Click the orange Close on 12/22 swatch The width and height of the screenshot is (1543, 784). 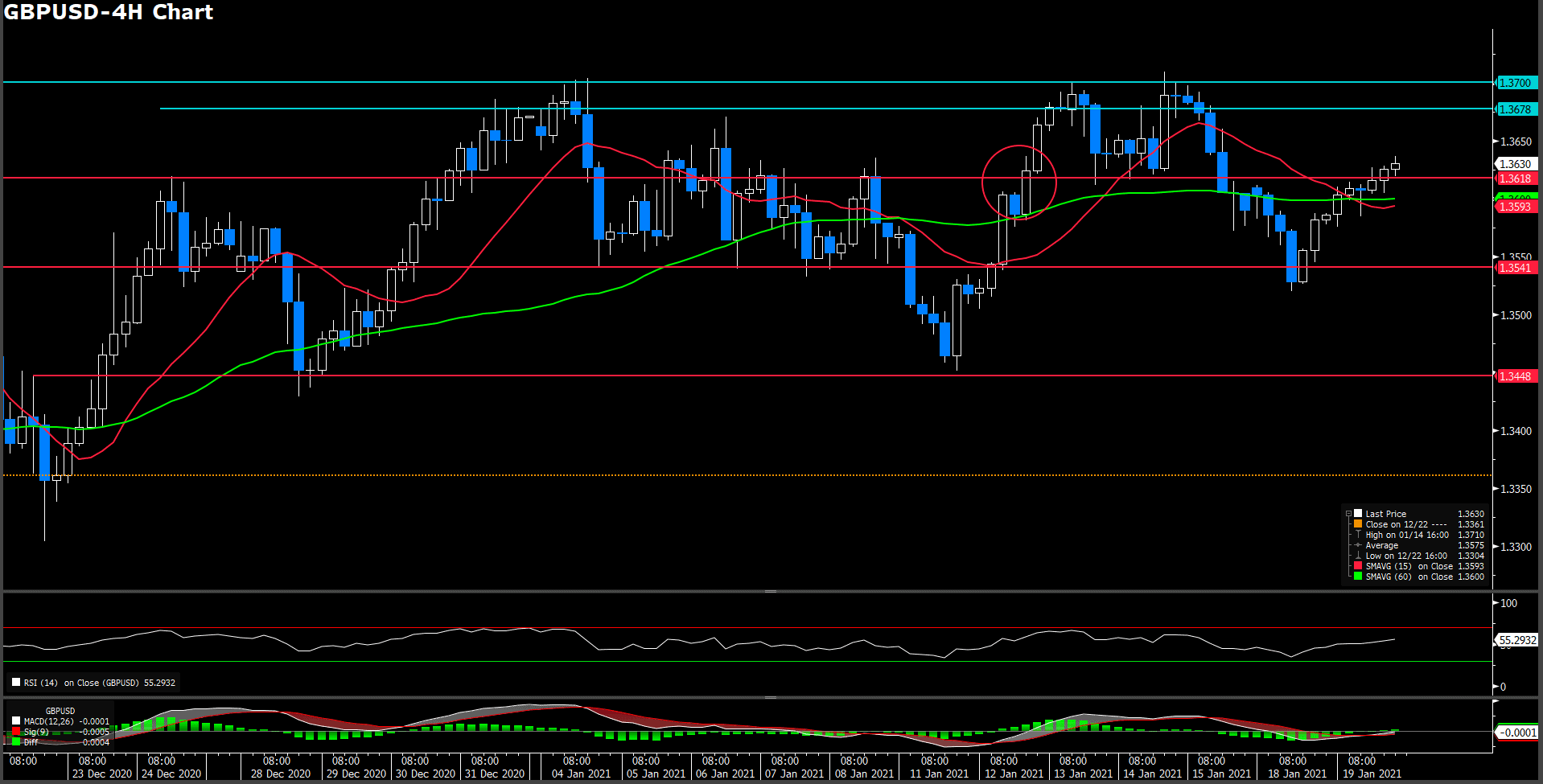[1358, 523]
